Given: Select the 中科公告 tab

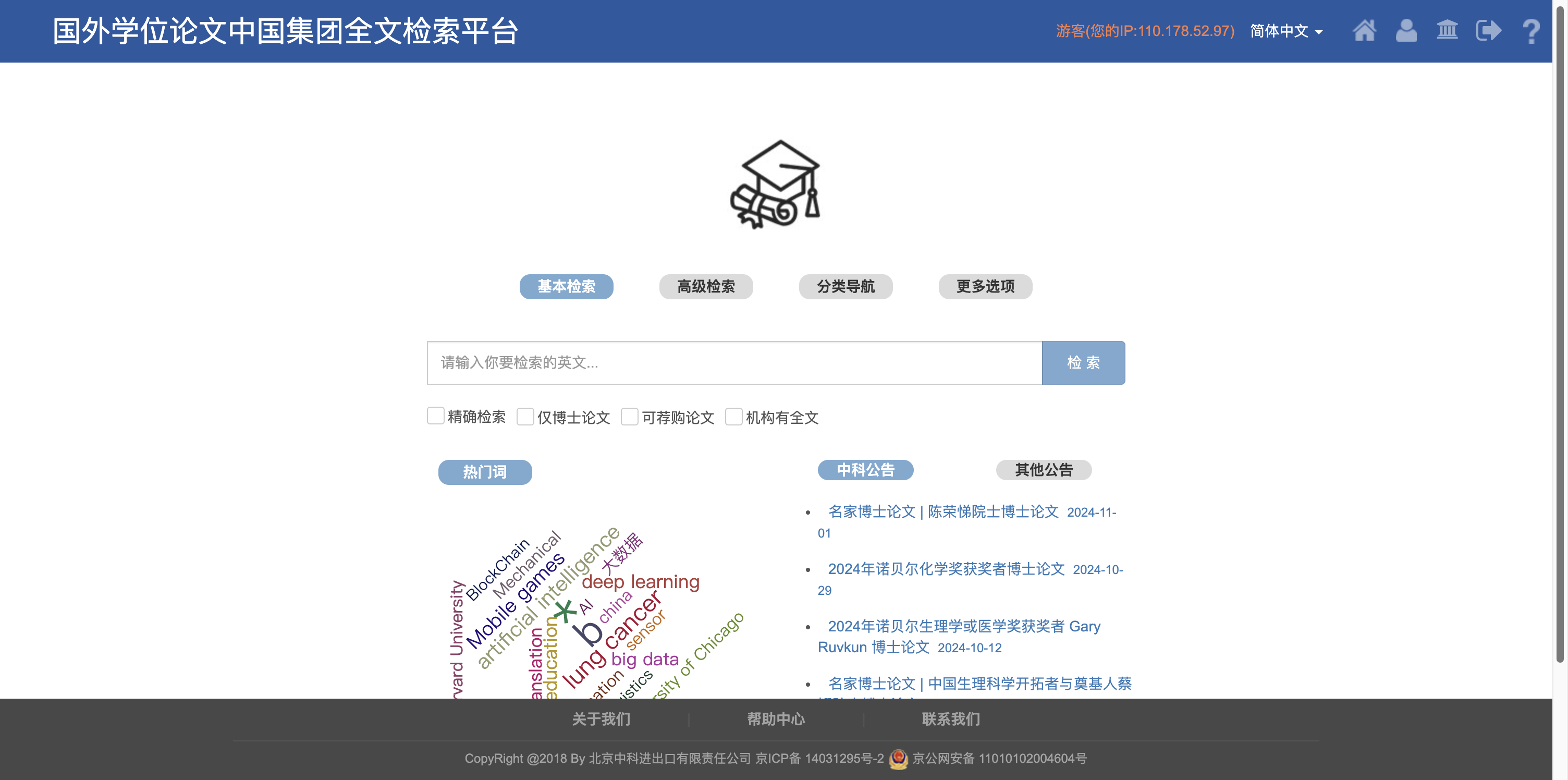Looking at the screenshot, I should pos(865,469).
